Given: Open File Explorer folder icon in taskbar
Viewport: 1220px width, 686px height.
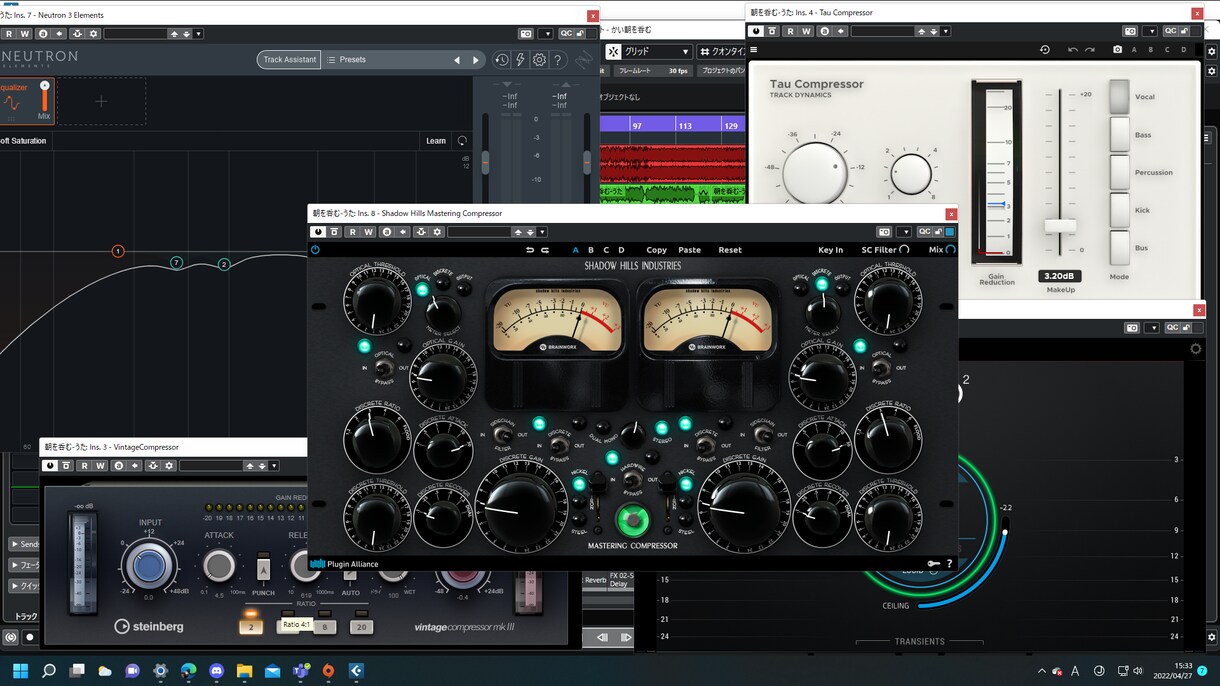Looking at the screenshot, I should (x=244, y=671).
